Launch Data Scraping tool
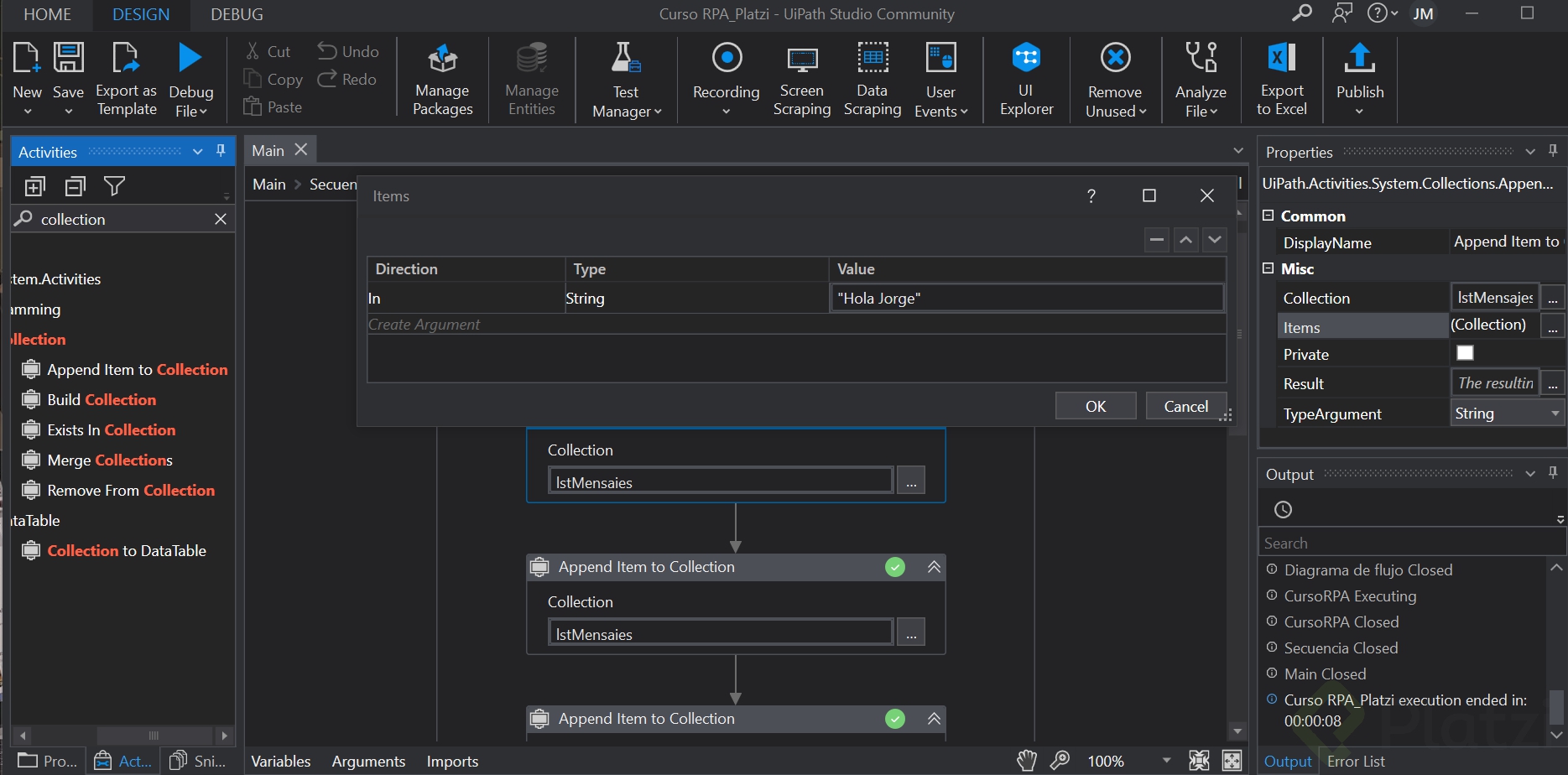 (872, 81)
